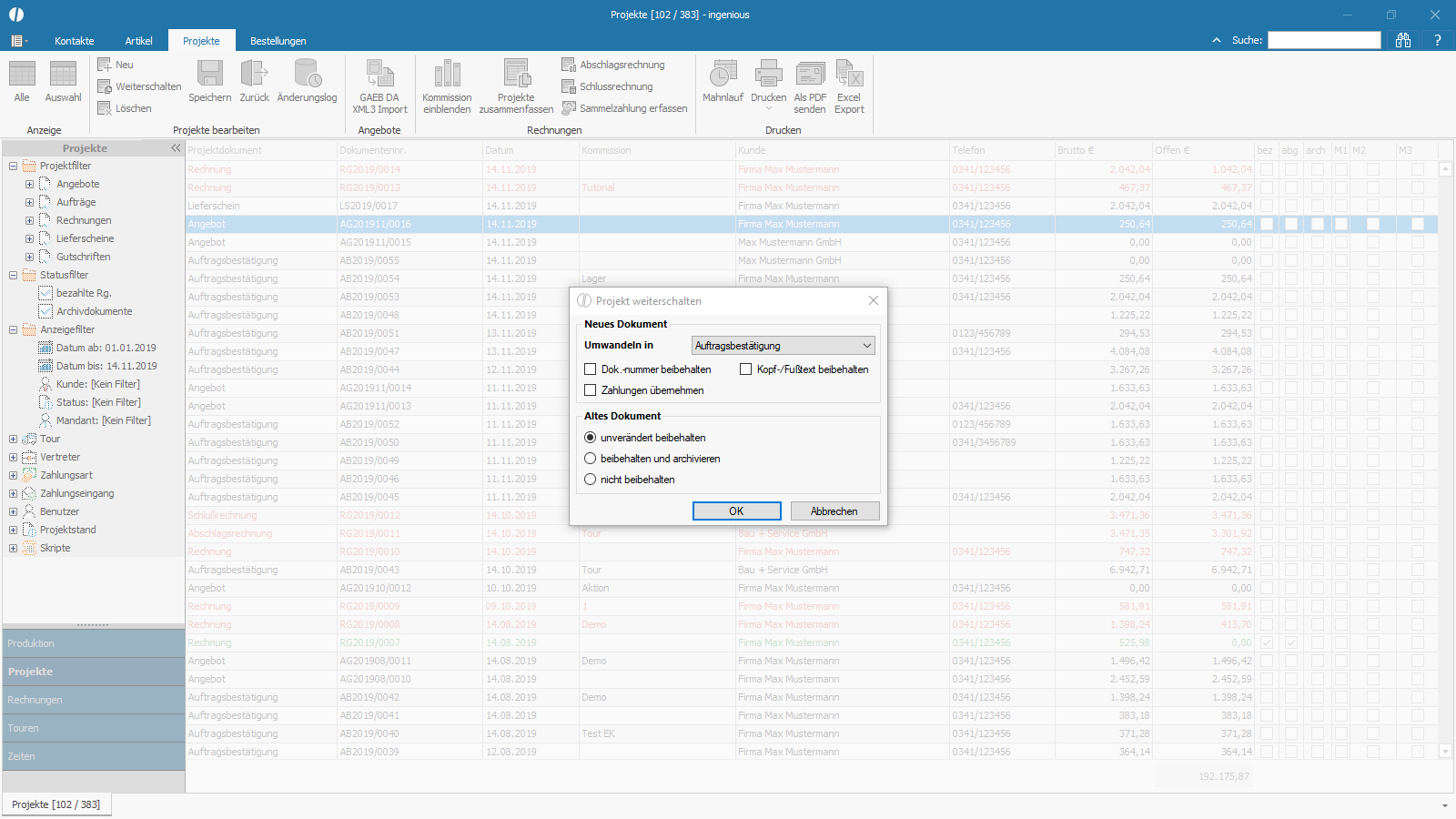
Task: Confirm dialog with OK button
Action: 736,511
